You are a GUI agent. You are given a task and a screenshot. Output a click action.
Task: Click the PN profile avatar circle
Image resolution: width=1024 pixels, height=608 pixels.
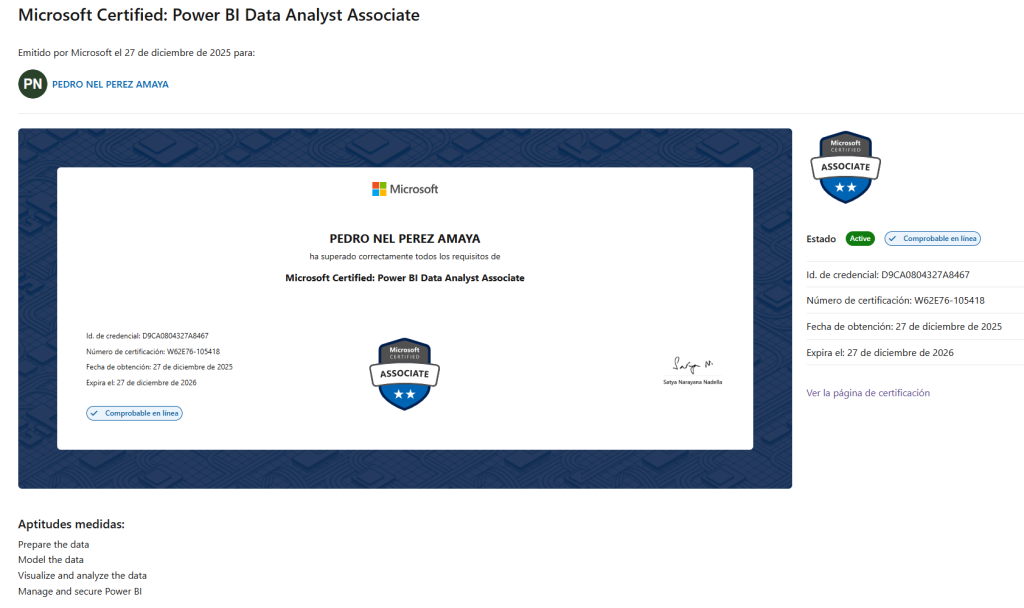pyautogui.click(x=32, y=84)
